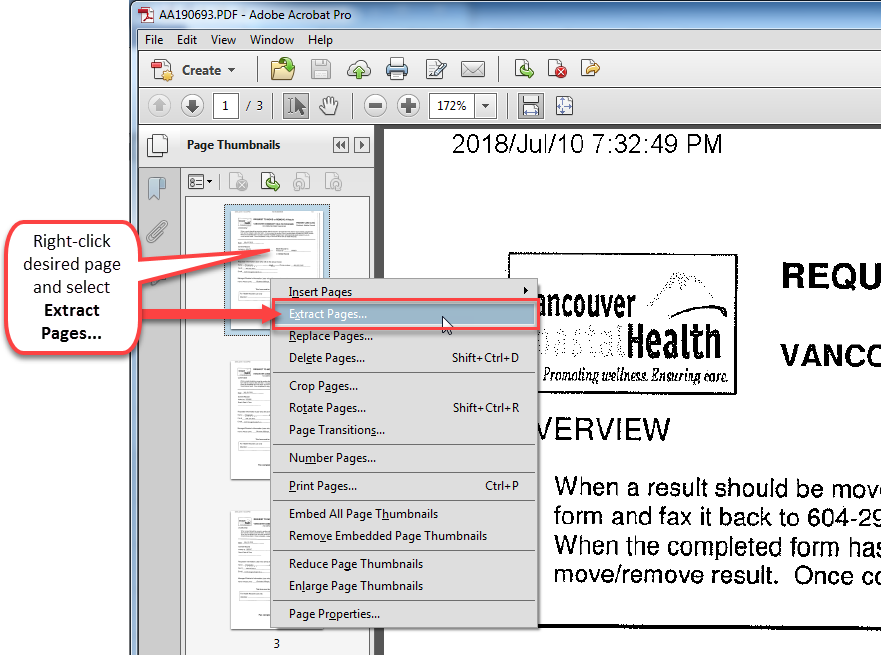Click the Sign document icon
The width and height of the screenshot is (881, 655).
click(435, 69)
